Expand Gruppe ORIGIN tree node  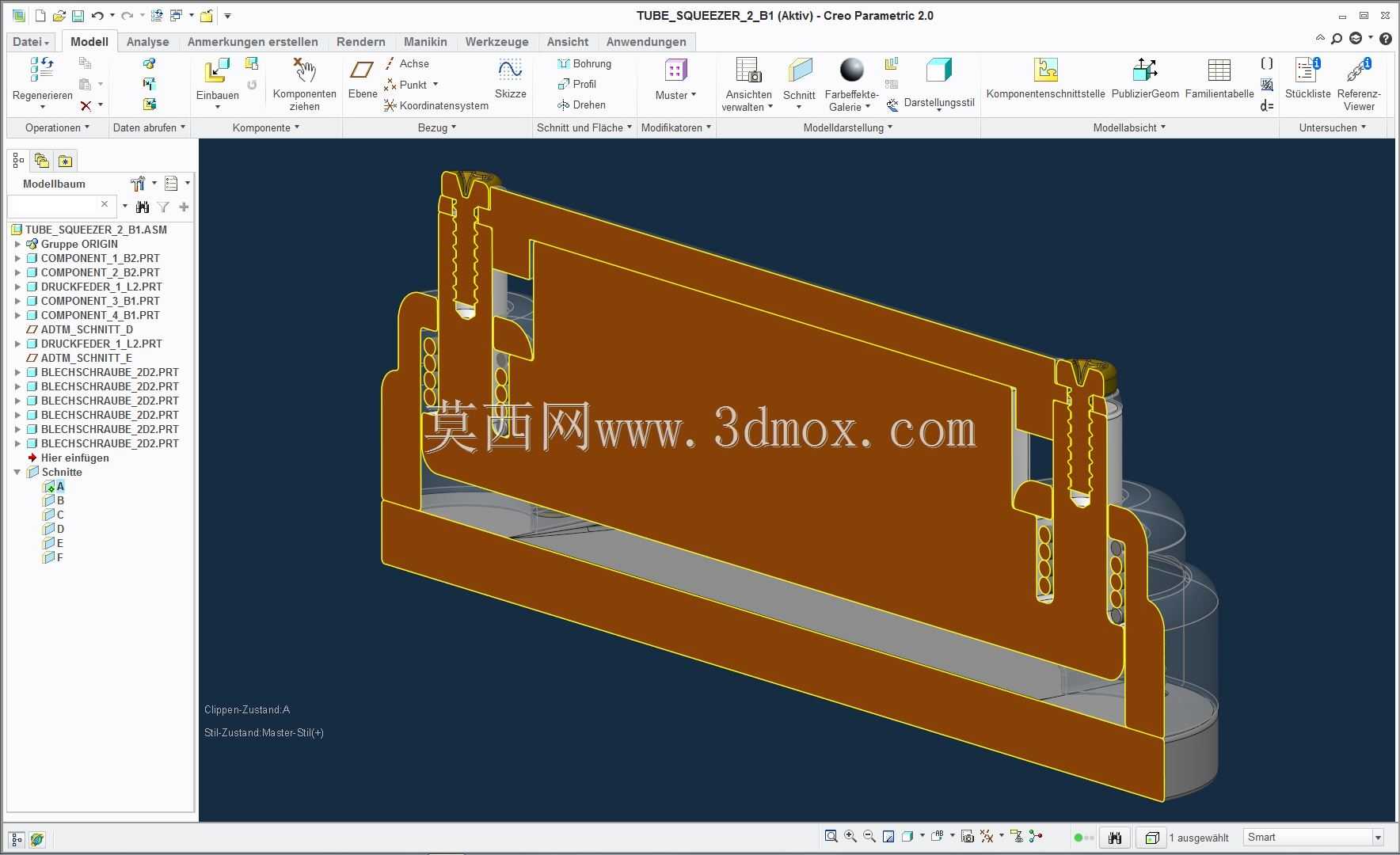[x=17, y=244]
